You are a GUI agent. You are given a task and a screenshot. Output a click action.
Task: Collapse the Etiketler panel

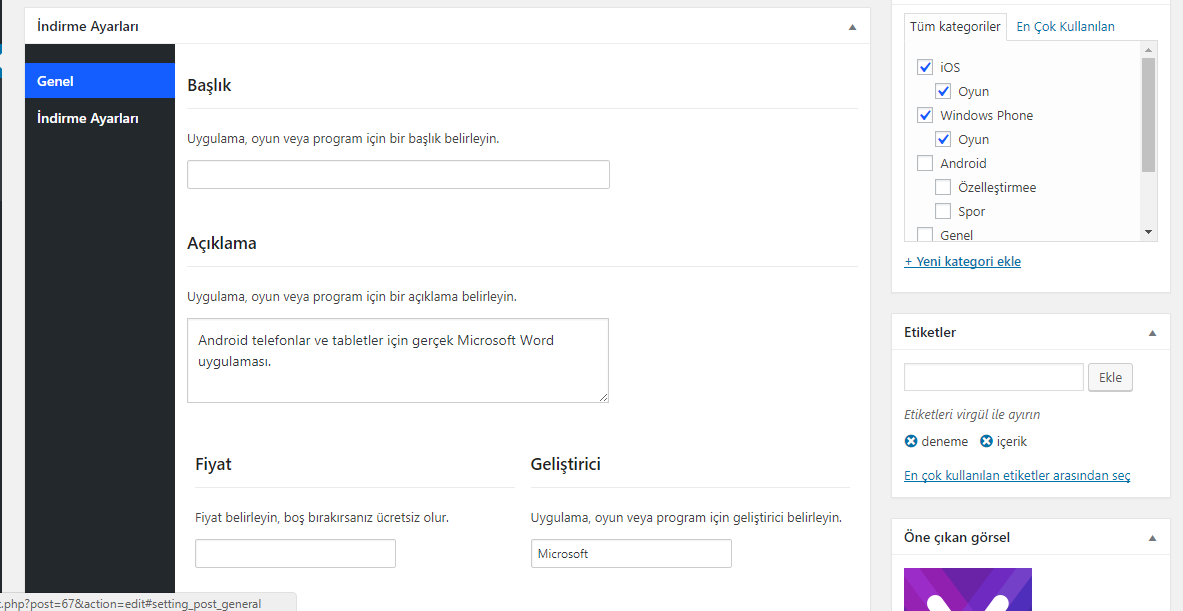(1152, 333)
